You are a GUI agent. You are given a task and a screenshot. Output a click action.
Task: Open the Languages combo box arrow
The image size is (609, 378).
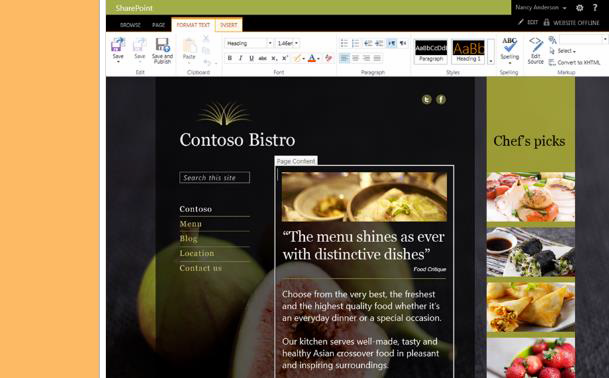604,39
